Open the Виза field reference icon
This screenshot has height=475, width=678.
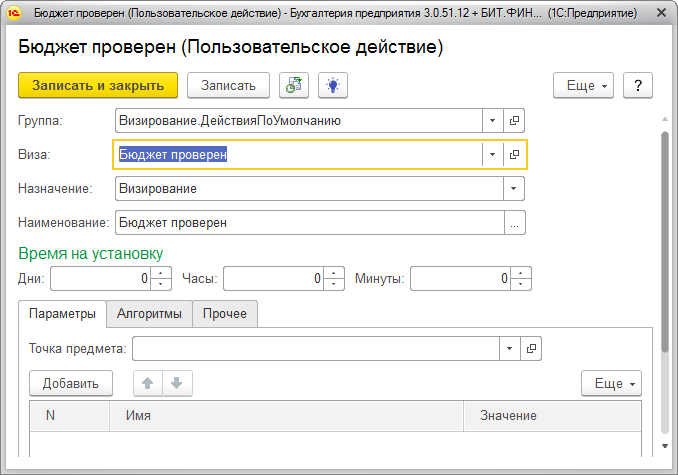[x=515, y=155]
